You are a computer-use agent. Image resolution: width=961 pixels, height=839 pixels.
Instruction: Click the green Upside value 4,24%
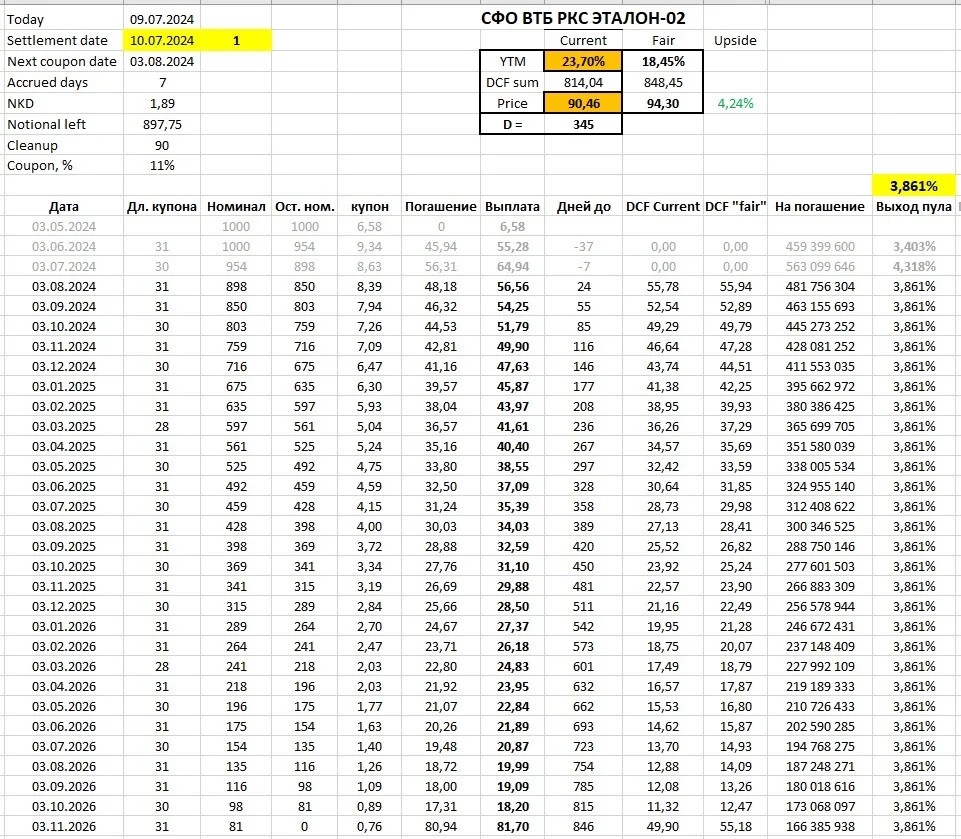pyautogui.click(x=735, y=103)
